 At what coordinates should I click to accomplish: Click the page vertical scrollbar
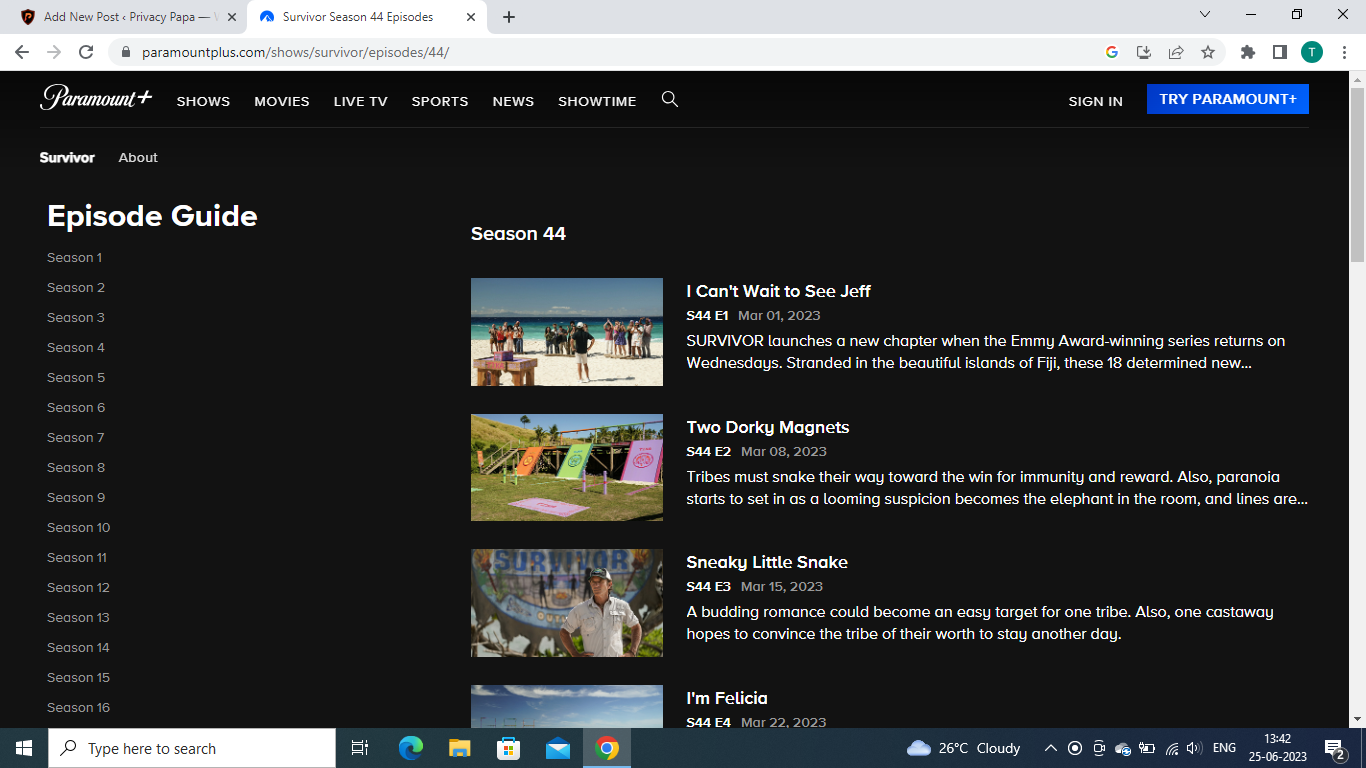pyautogui.click(x=1357, y=175)
